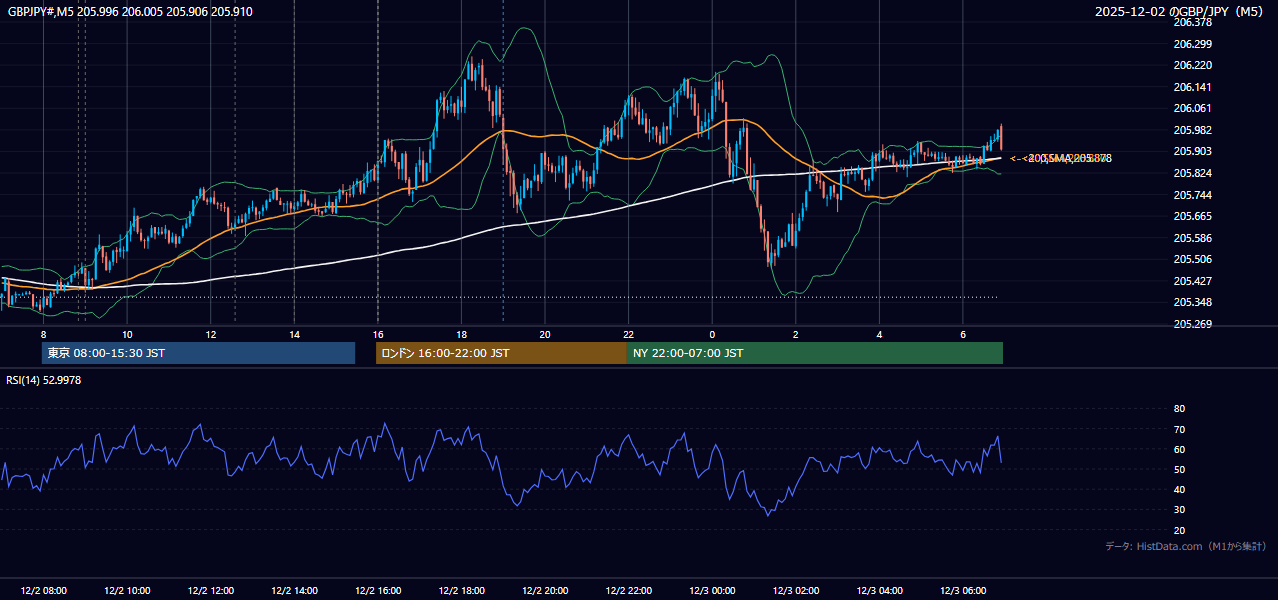
Task: Click the 2025-12-02 GBP/JPY (M5) chart title
Action: (1181, 12)
